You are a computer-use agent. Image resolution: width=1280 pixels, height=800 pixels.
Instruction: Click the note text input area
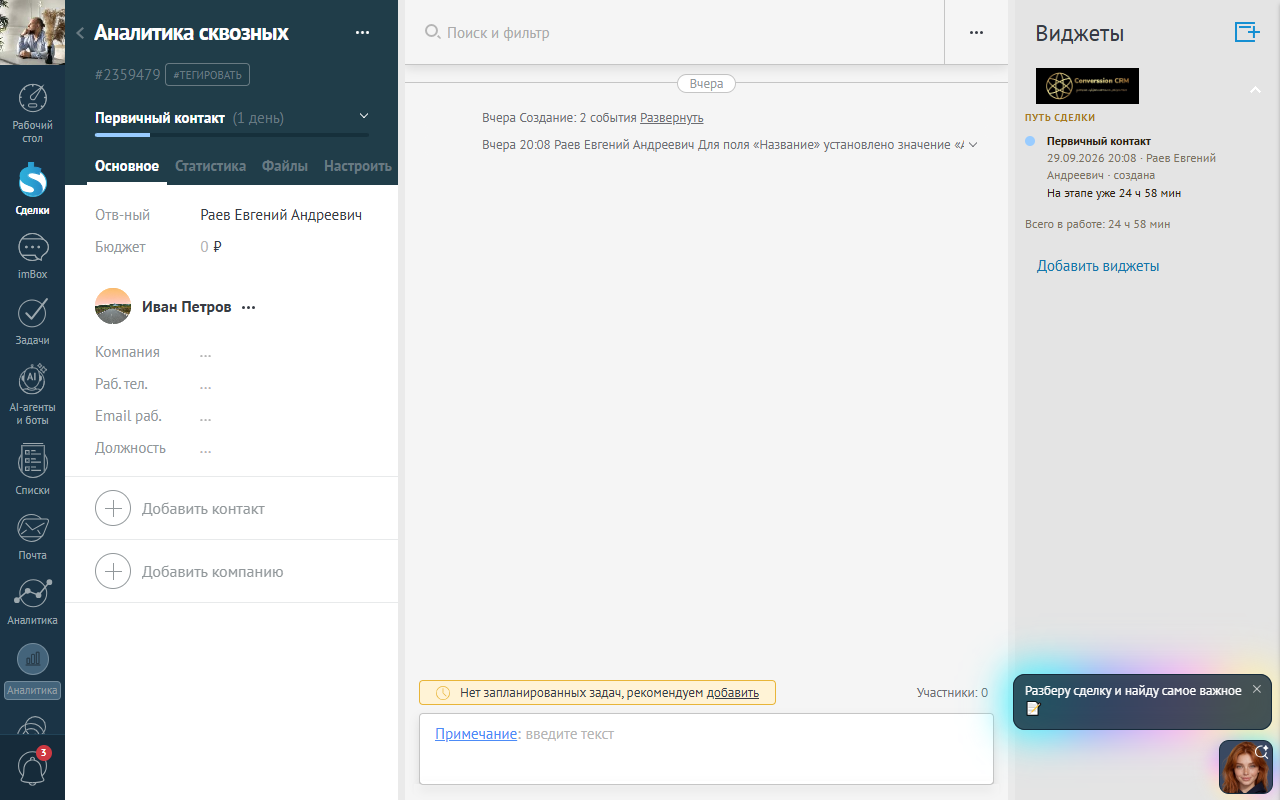click(706, 749)
